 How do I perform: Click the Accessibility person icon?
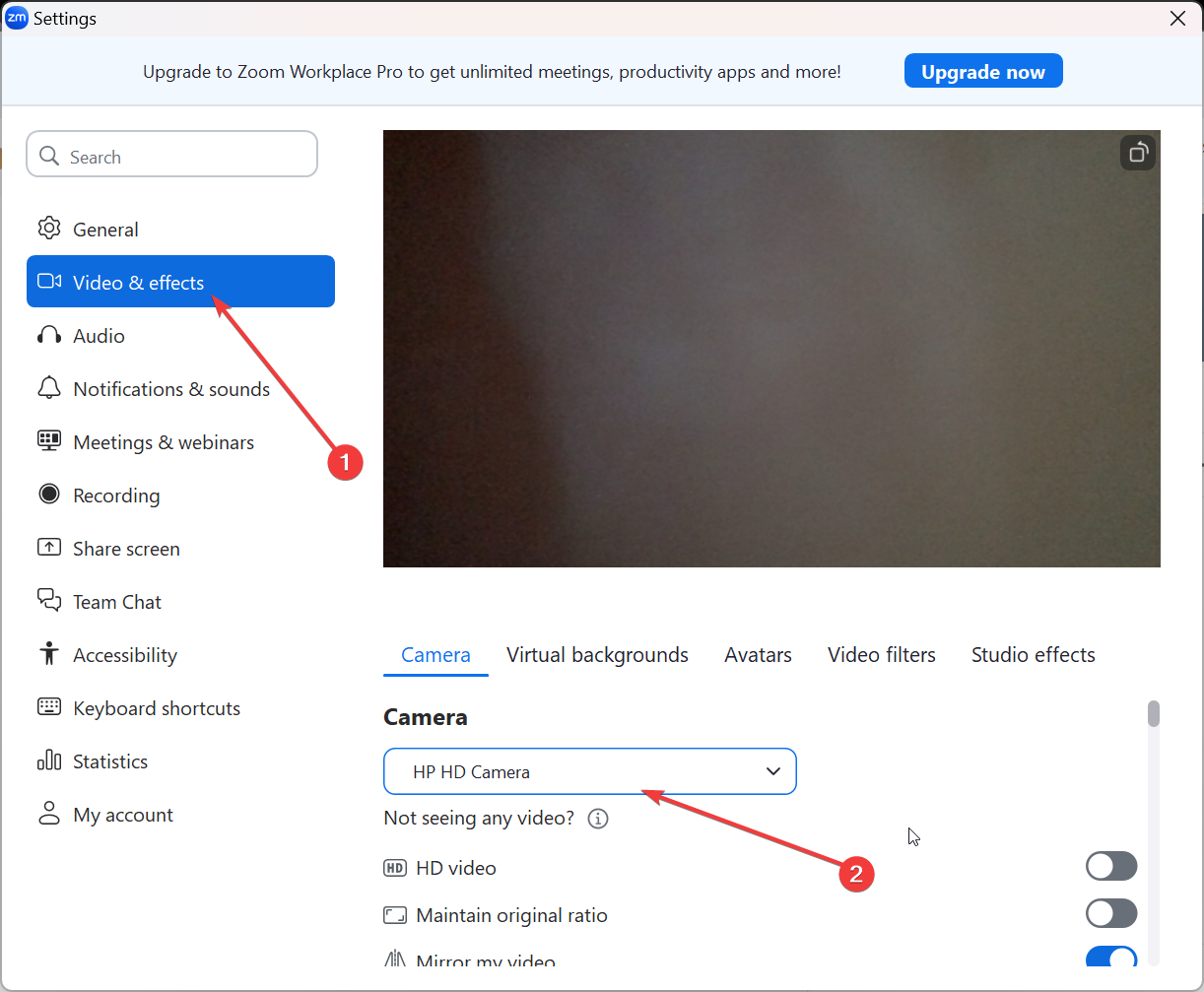(x=49, y=654)
